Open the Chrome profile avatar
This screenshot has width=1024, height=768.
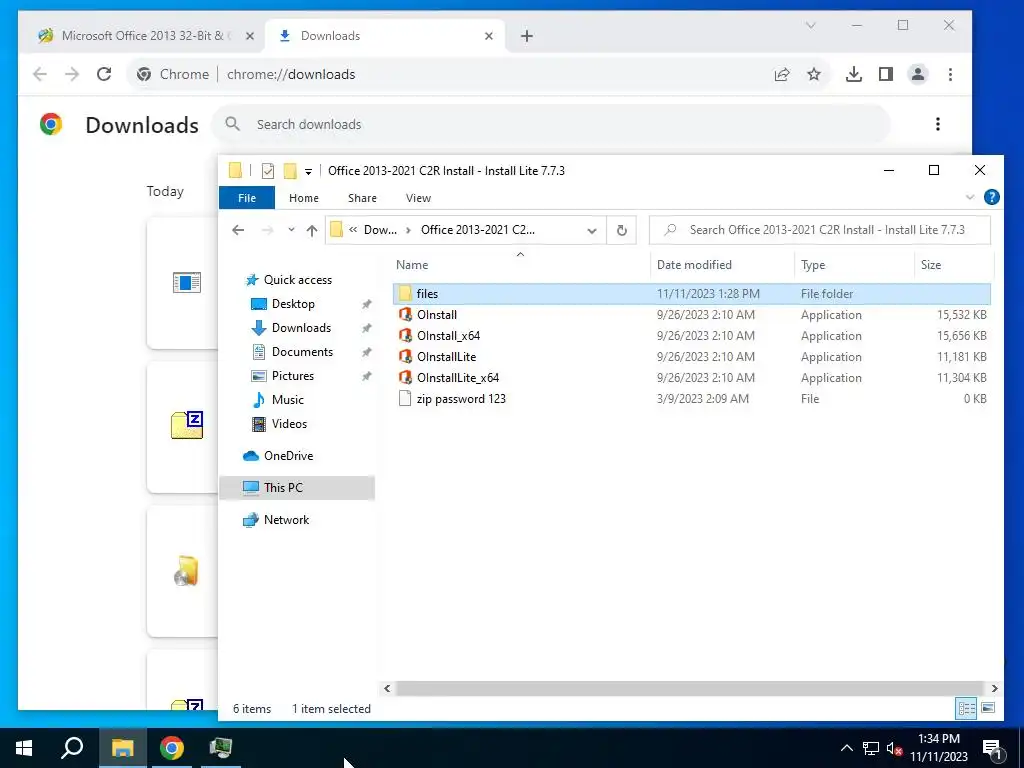(x=918, y=74)
